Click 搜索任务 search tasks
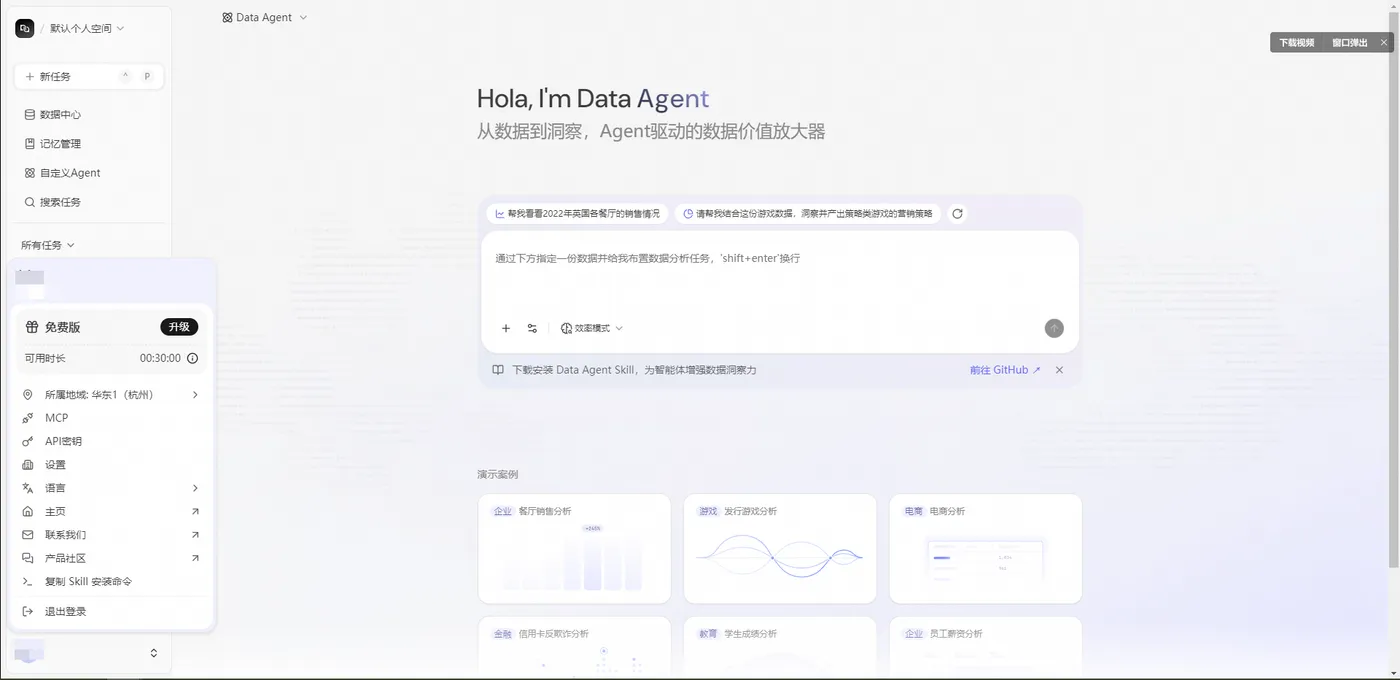This screenshot has width=1400, height=680. (89, 202)
